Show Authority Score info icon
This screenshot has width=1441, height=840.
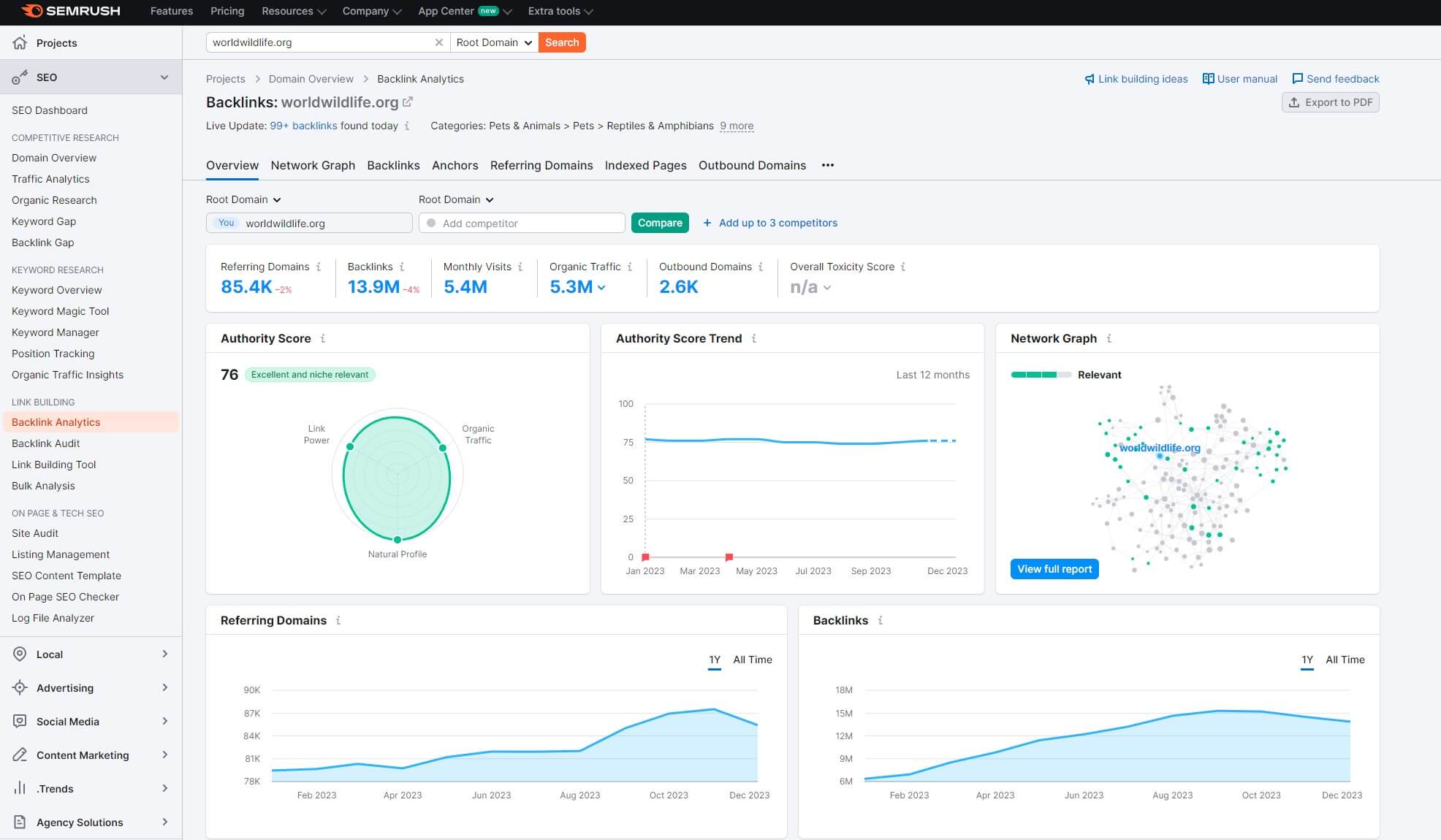(x=323, y=338)
